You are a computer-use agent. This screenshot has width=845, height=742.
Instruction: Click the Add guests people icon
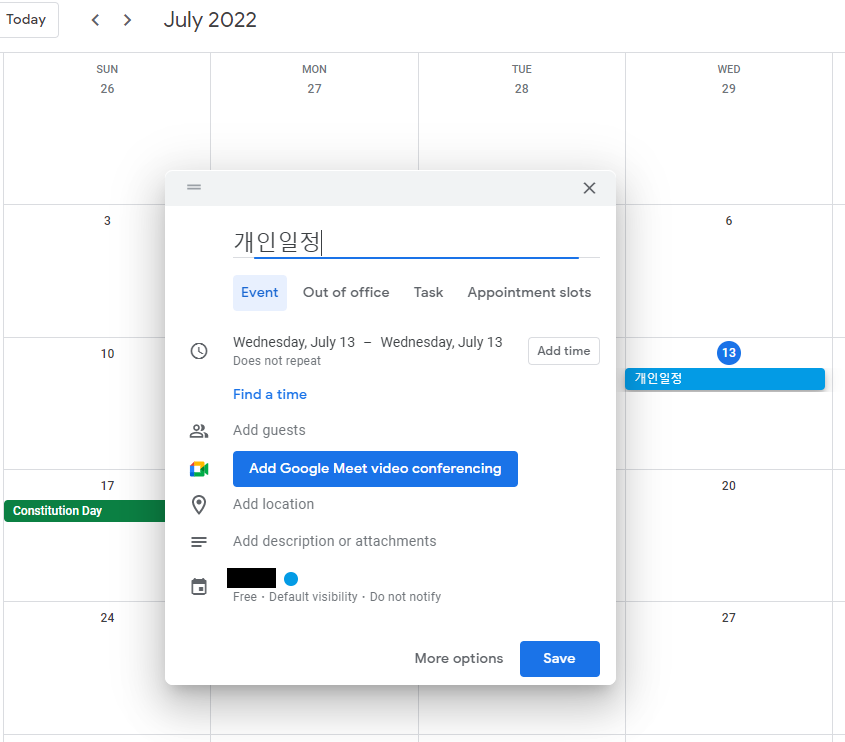tap(199, 429)
